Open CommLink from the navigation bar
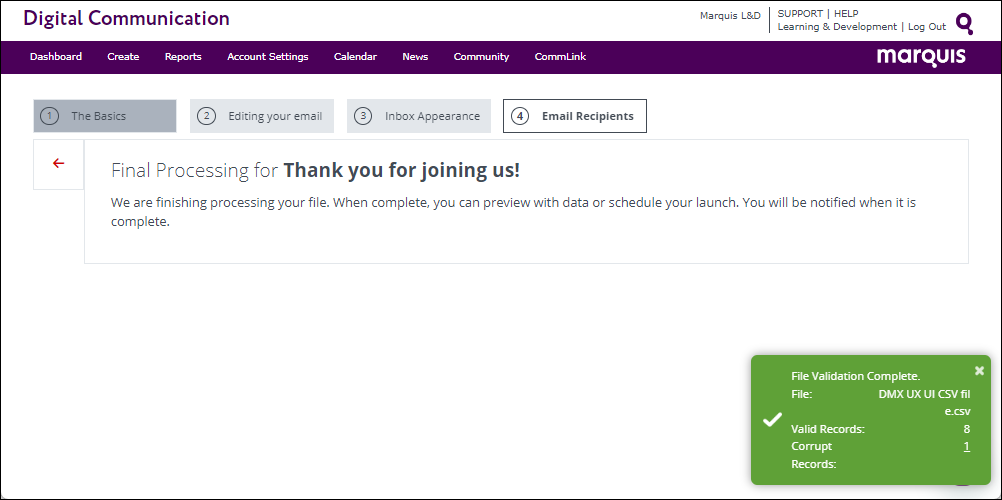 (560, 57)
